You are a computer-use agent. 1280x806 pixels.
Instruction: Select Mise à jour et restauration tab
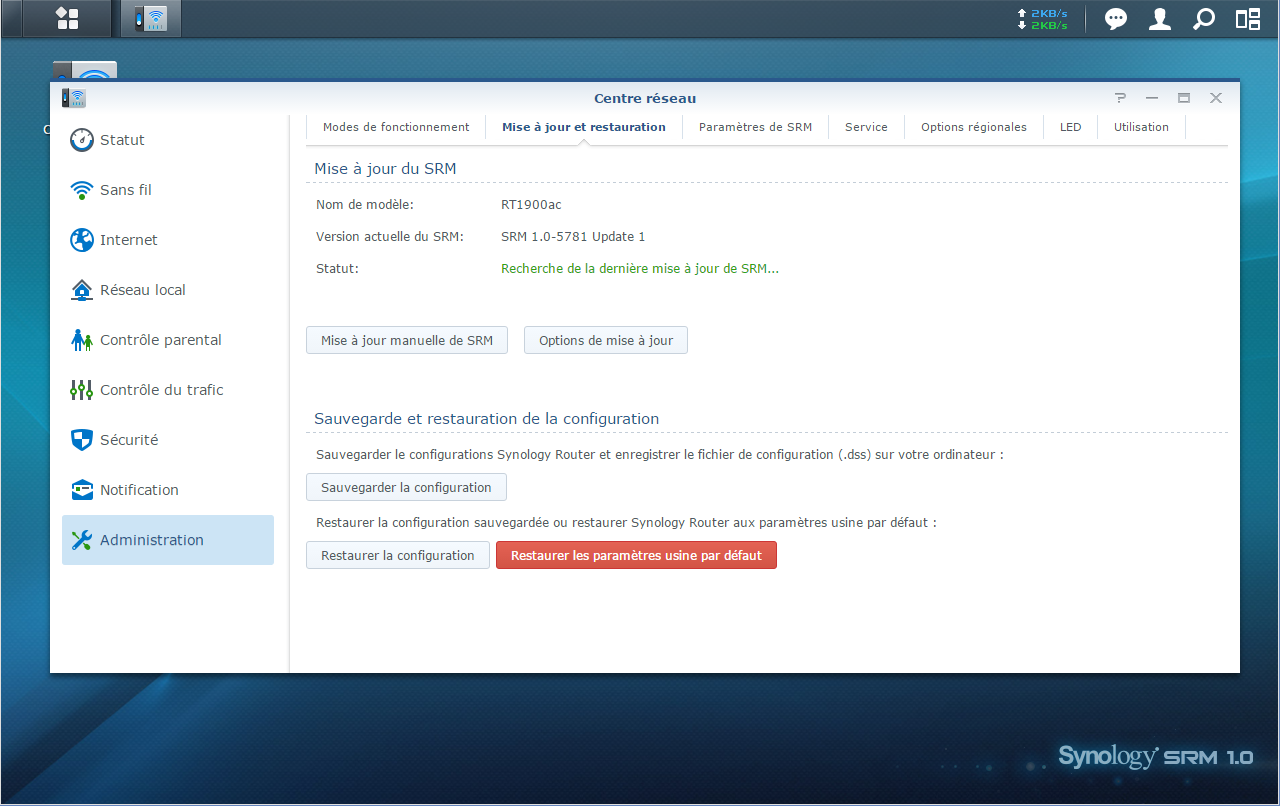tap(584, 127)
